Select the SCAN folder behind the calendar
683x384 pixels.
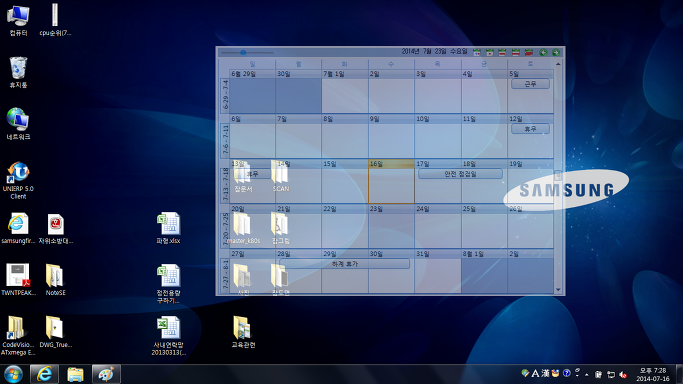tap(281, 177)
